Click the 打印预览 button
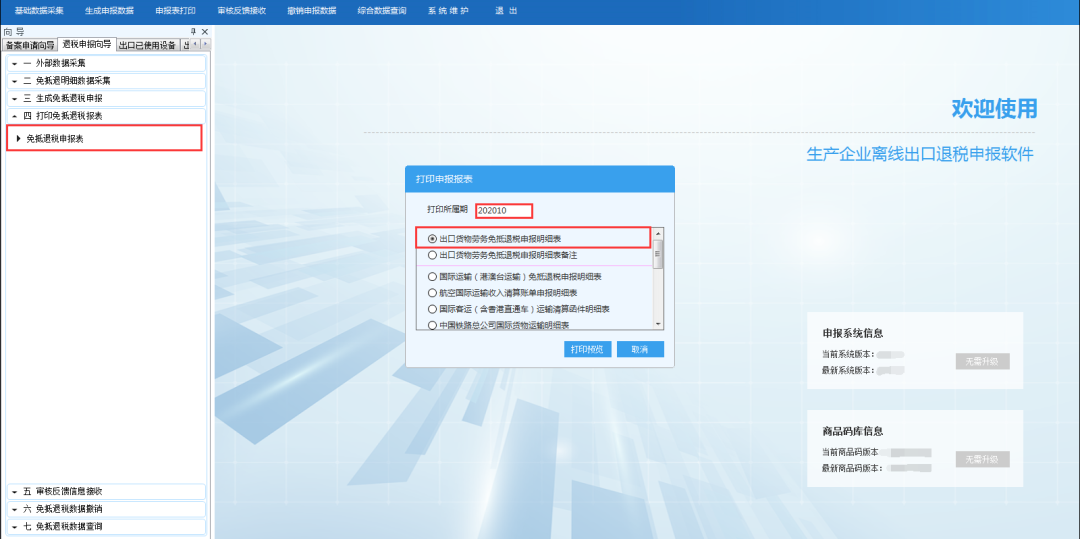Viewport: 1080px width, 539px height. click(588, 349)
